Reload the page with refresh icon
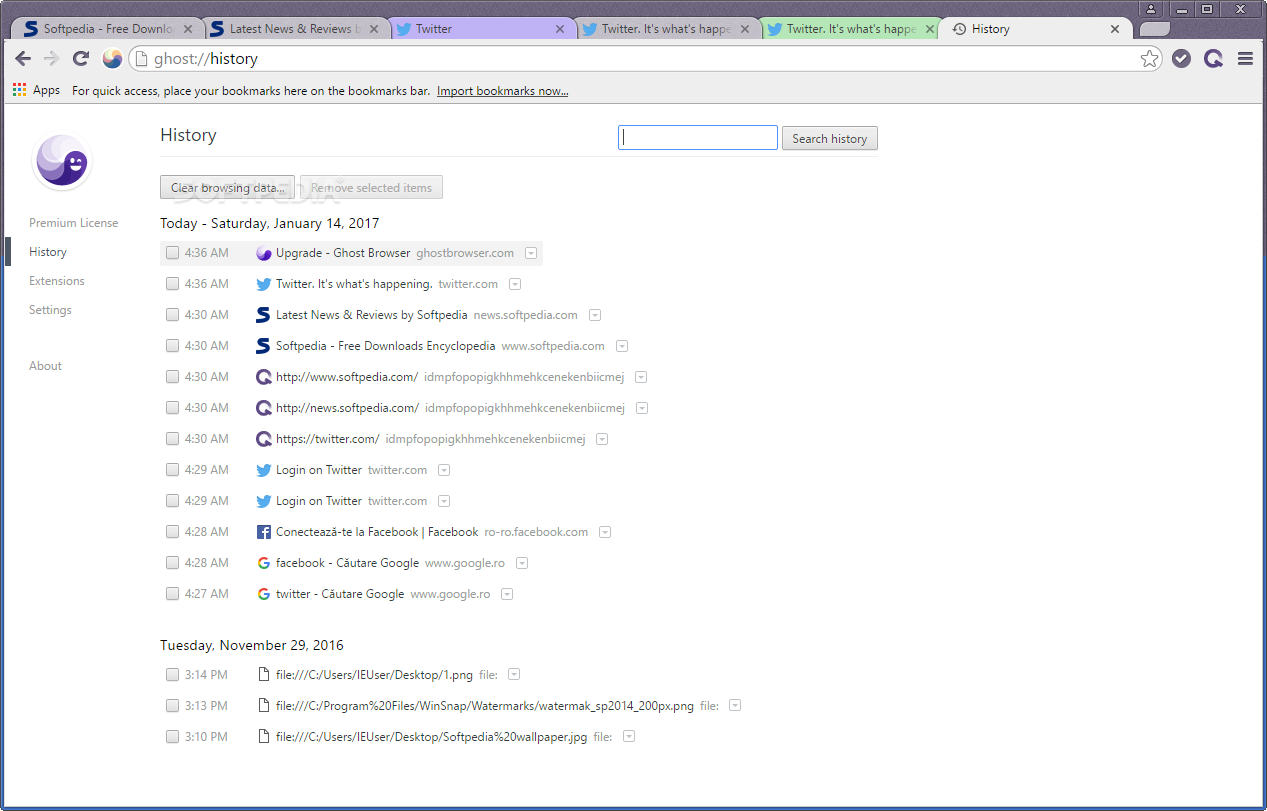The height and width of the screenshot is (811, 1267). click(x=81, y=59)
